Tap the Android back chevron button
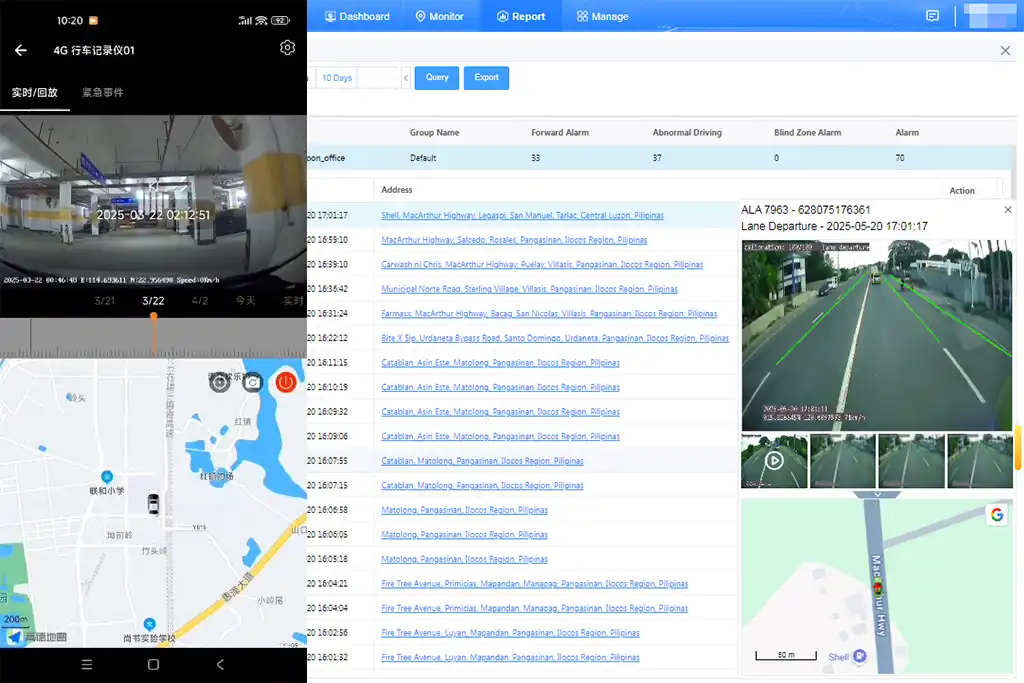 [x=220, y=665]
